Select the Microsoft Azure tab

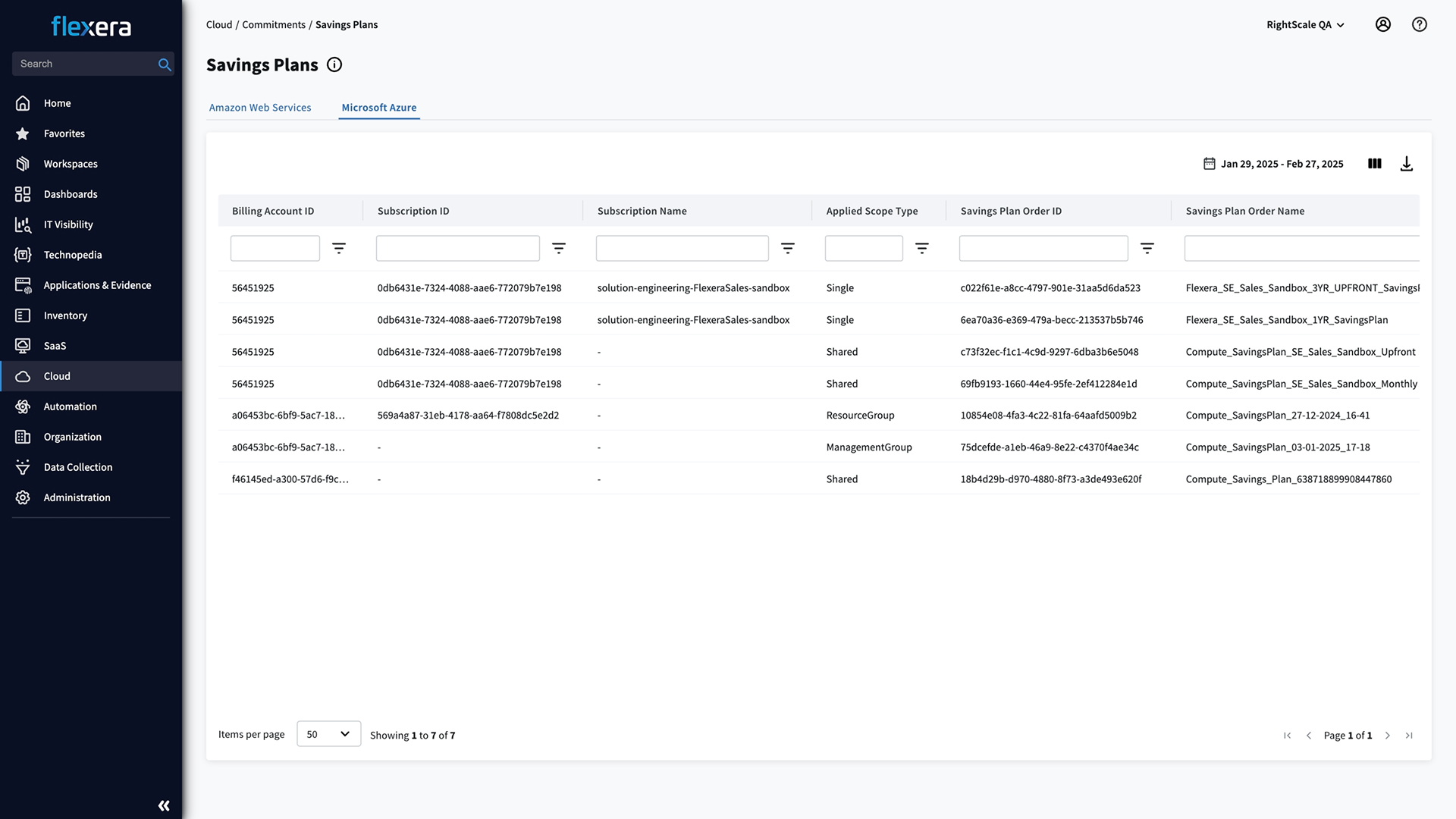point(378,107)
